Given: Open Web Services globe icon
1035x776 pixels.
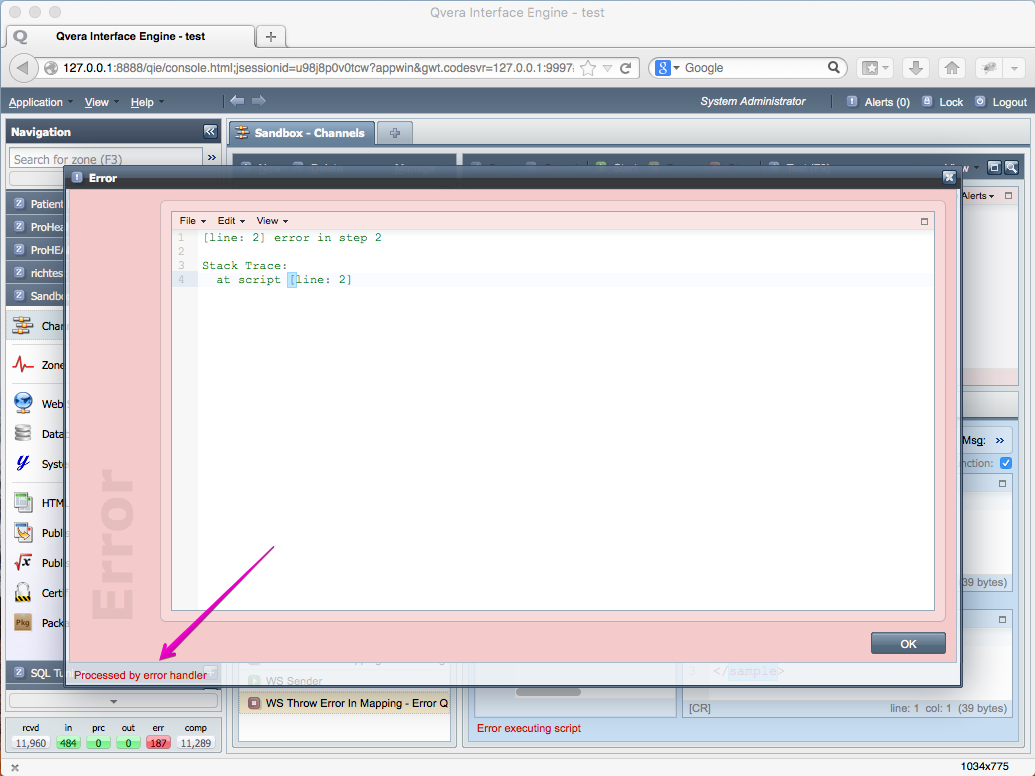Looking at the screenshot, I should (22, 403).
